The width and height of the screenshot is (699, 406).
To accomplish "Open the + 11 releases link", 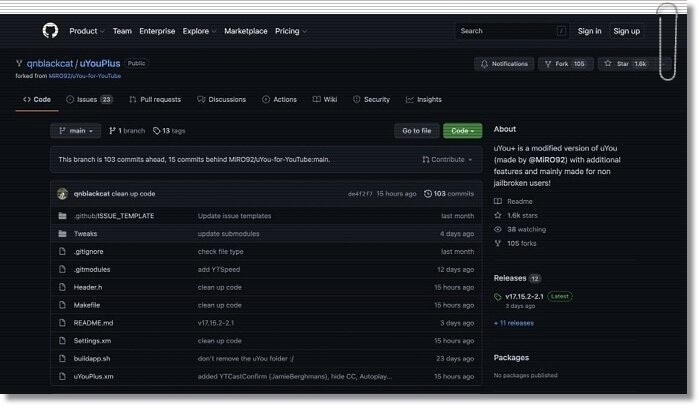I will tap(514, 323).
